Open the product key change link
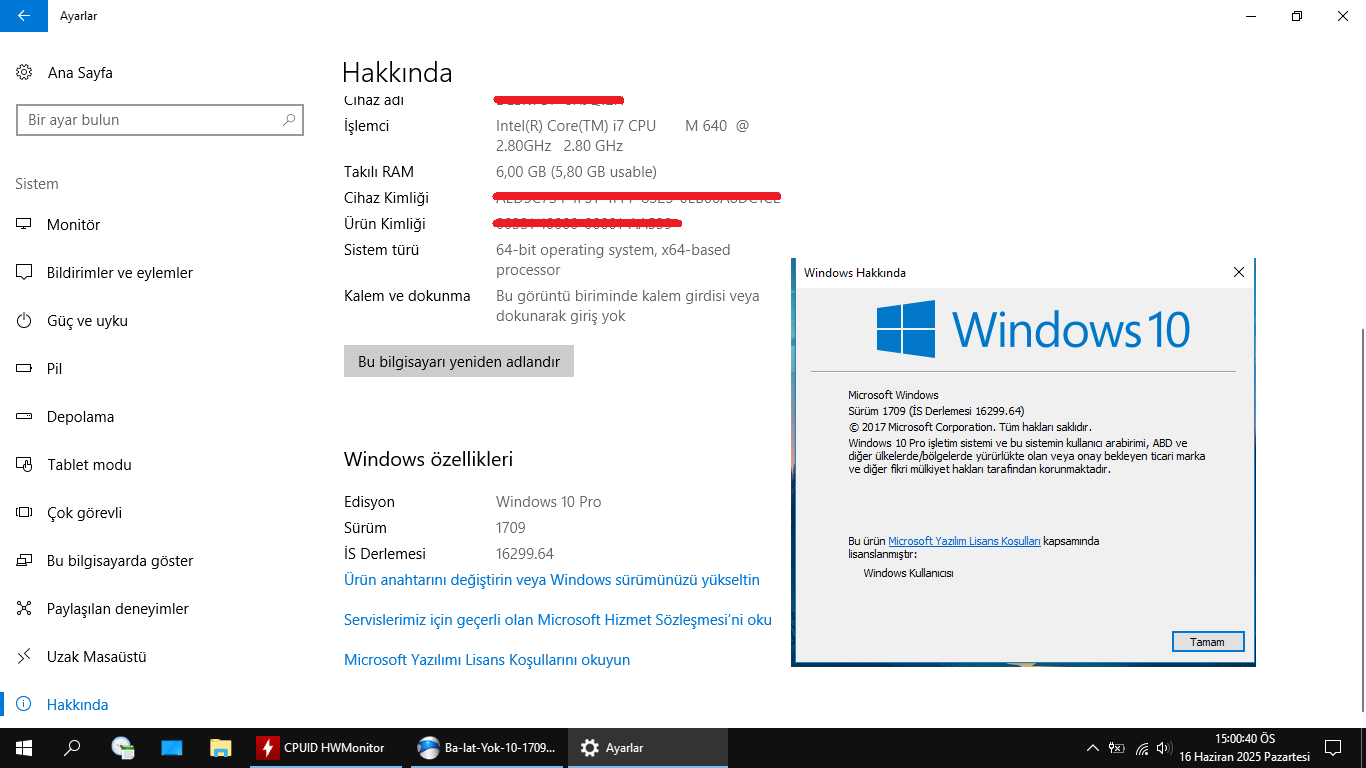1366x768 pixels. pyautogui.click(x=552, y=580)
